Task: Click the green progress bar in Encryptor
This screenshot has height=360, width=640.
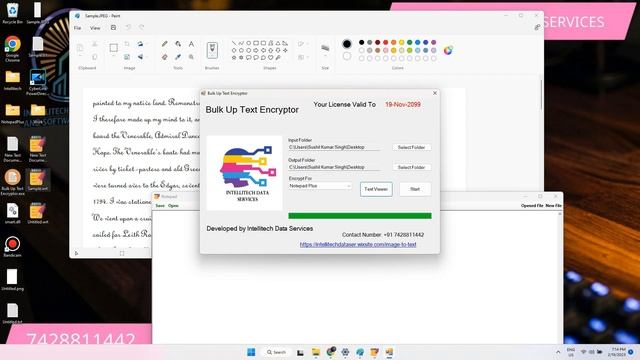Action: pos(360,216)
